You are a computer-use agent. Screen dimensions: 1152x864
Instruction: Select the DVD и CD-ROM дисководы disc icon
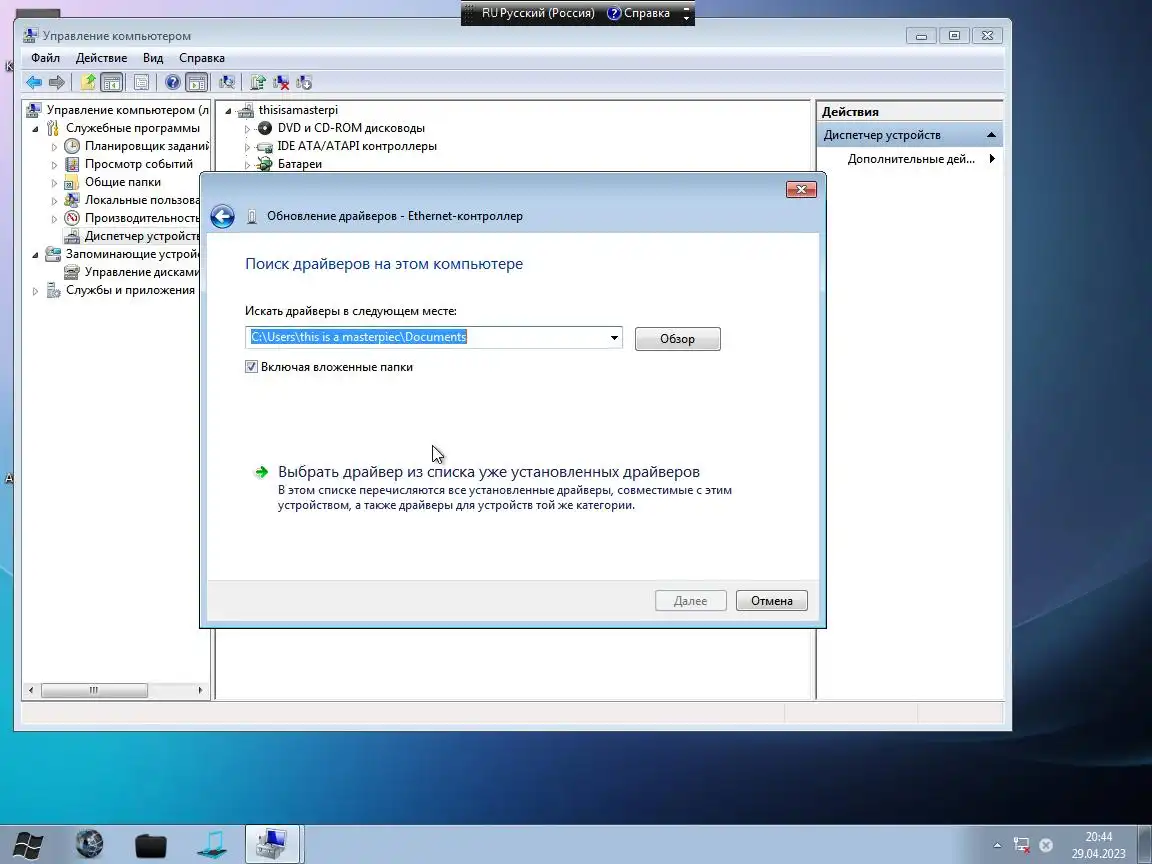[265, 128]
